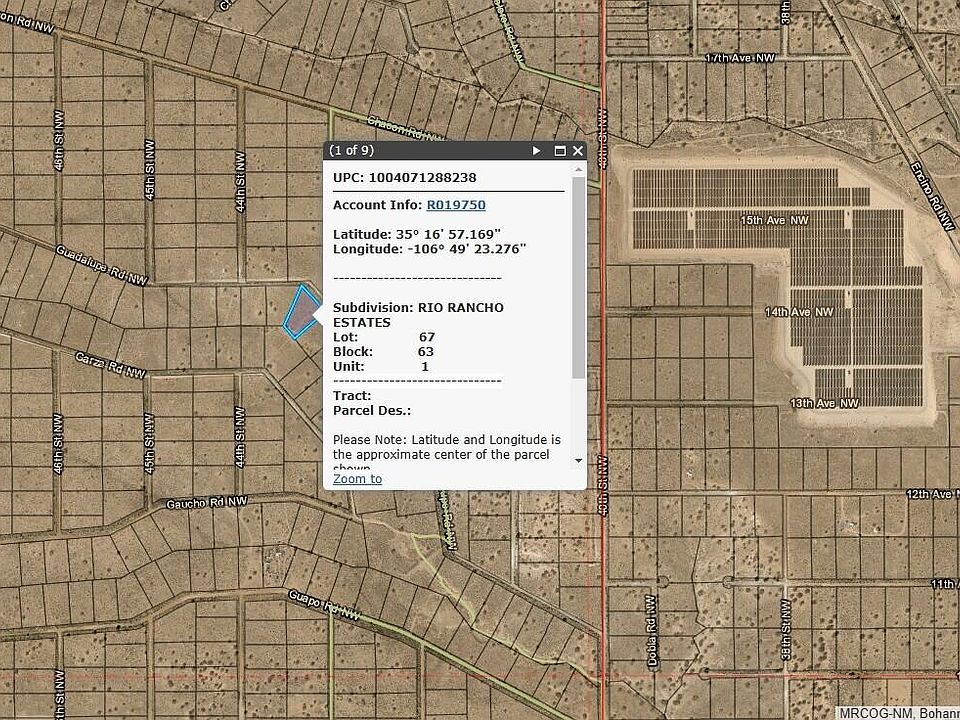Click the Carza Rd NW street label
This screenshot has width=960, height=720.
point(110,365)
